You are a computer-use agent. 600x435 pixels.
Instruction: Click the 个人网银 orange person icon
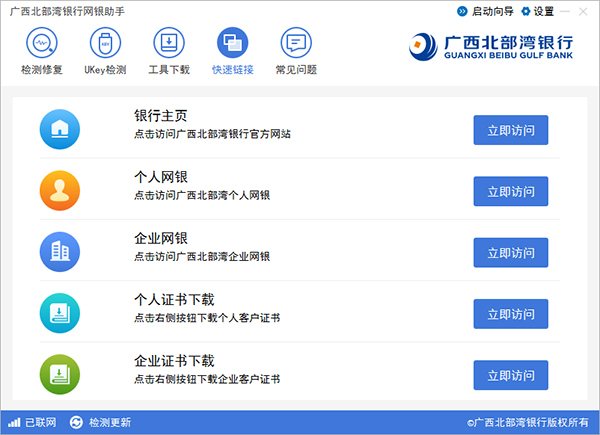coord(60,191)
